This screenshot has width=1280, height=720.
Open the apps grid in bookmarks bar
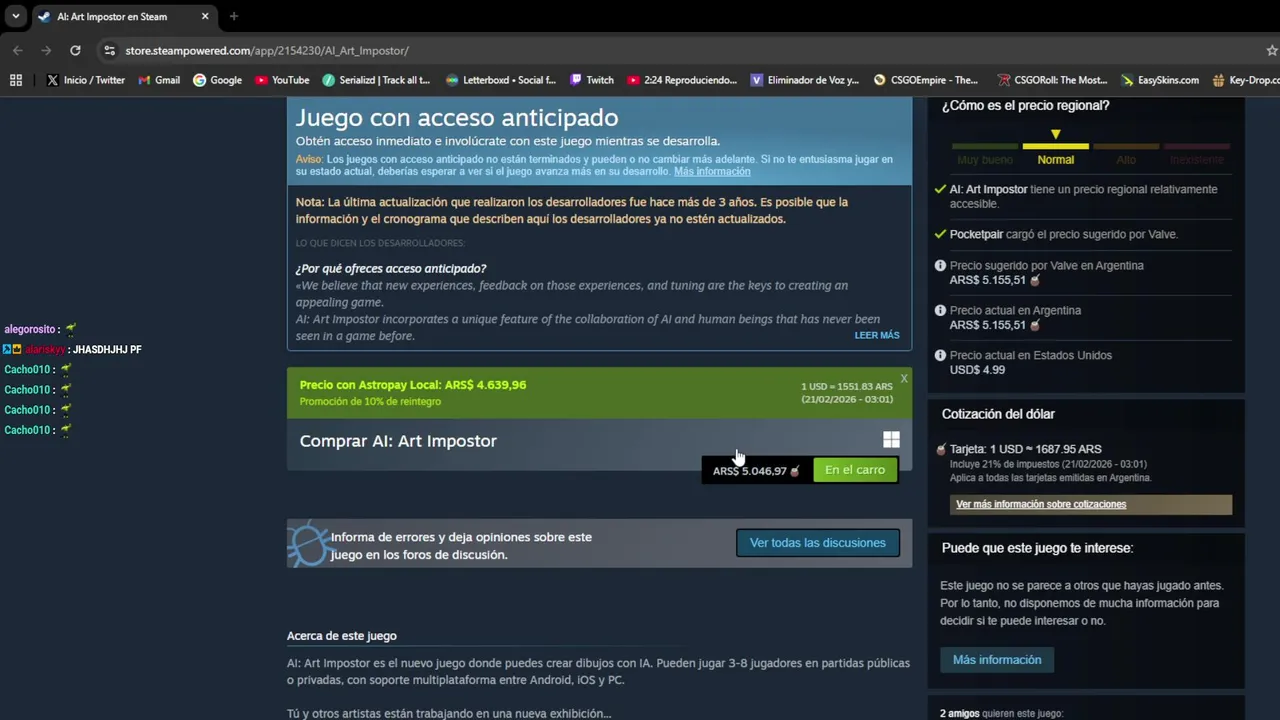16,80
